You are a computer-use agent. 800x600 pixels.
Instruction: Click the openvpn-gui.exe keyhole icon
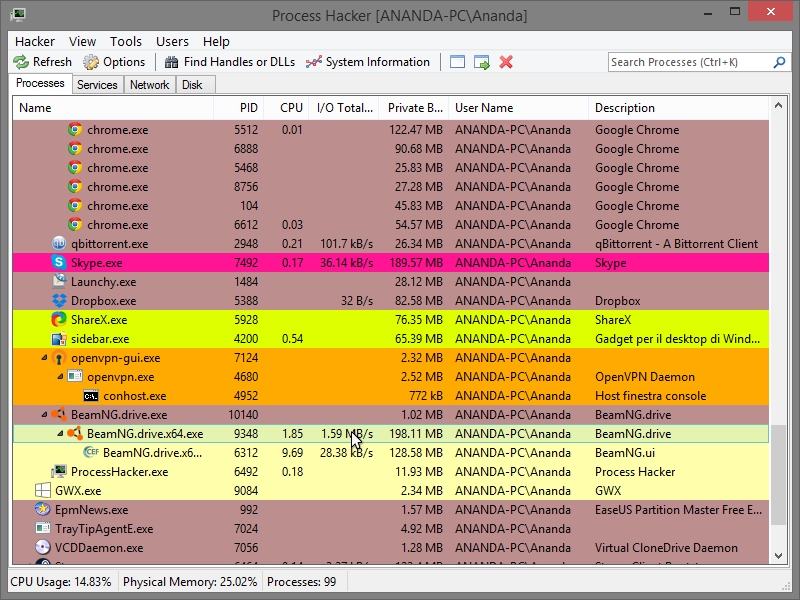[x=59, y=358]
